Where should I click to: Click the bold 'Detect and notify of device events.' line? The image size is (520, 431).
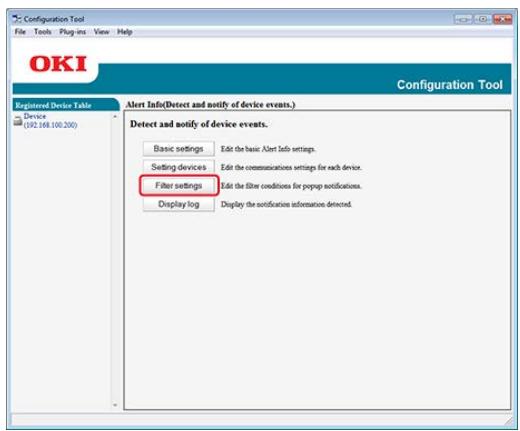click(199, 124)
